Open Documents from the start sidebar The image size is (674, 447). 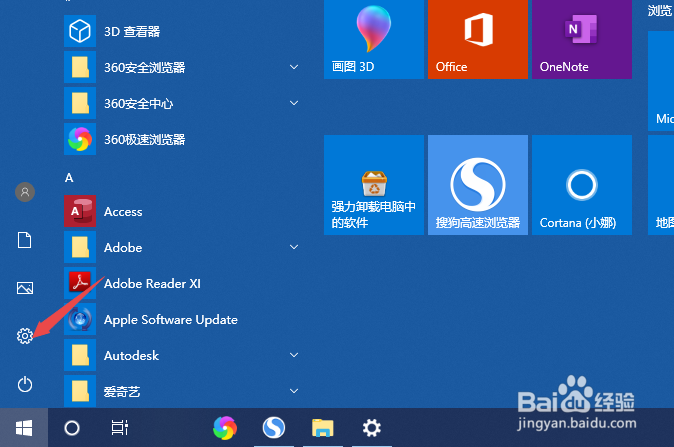[x=25, y=240]
